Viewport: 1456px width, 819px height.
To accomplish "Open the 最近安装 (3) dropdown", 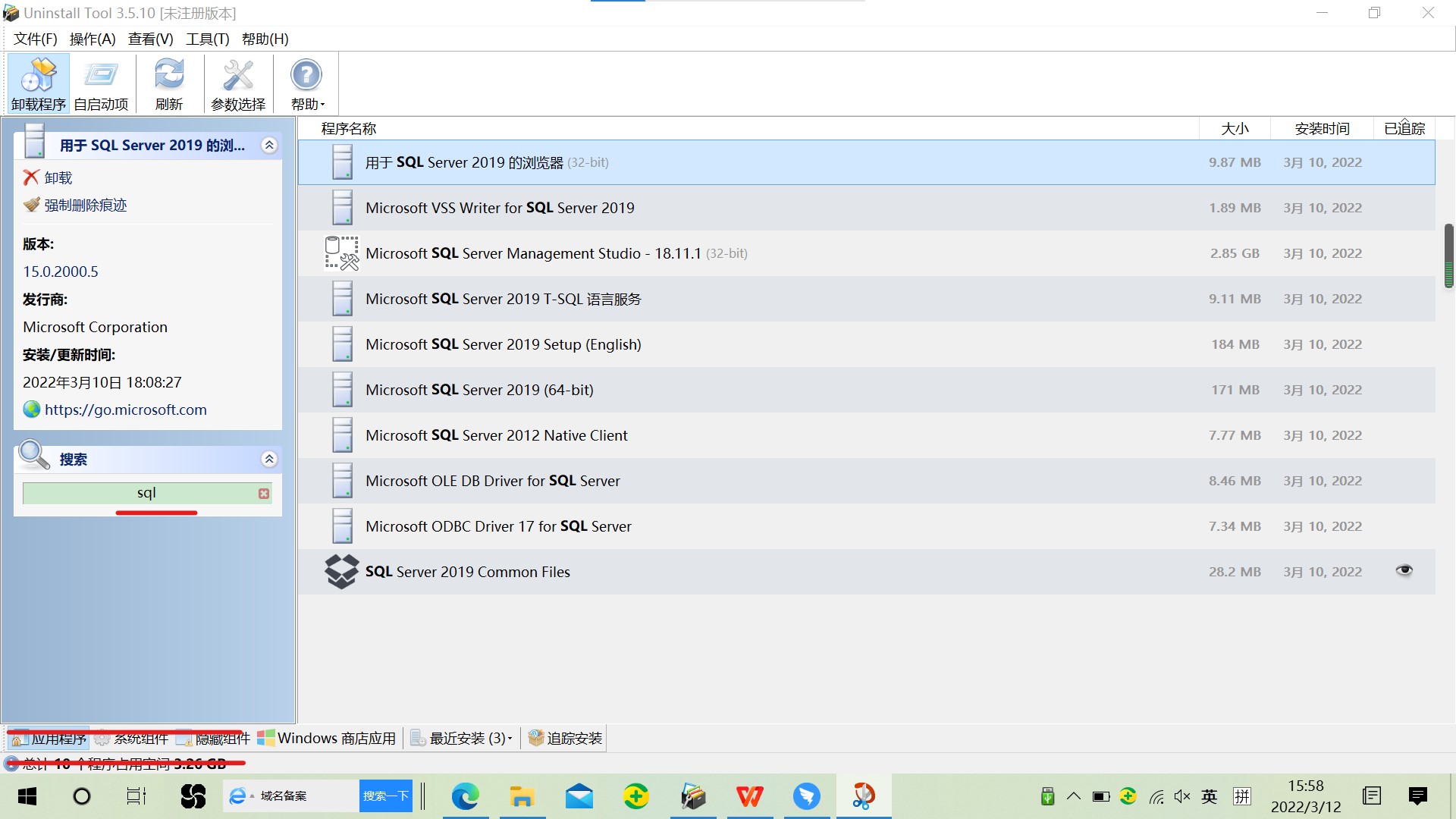I will (462, 739).
